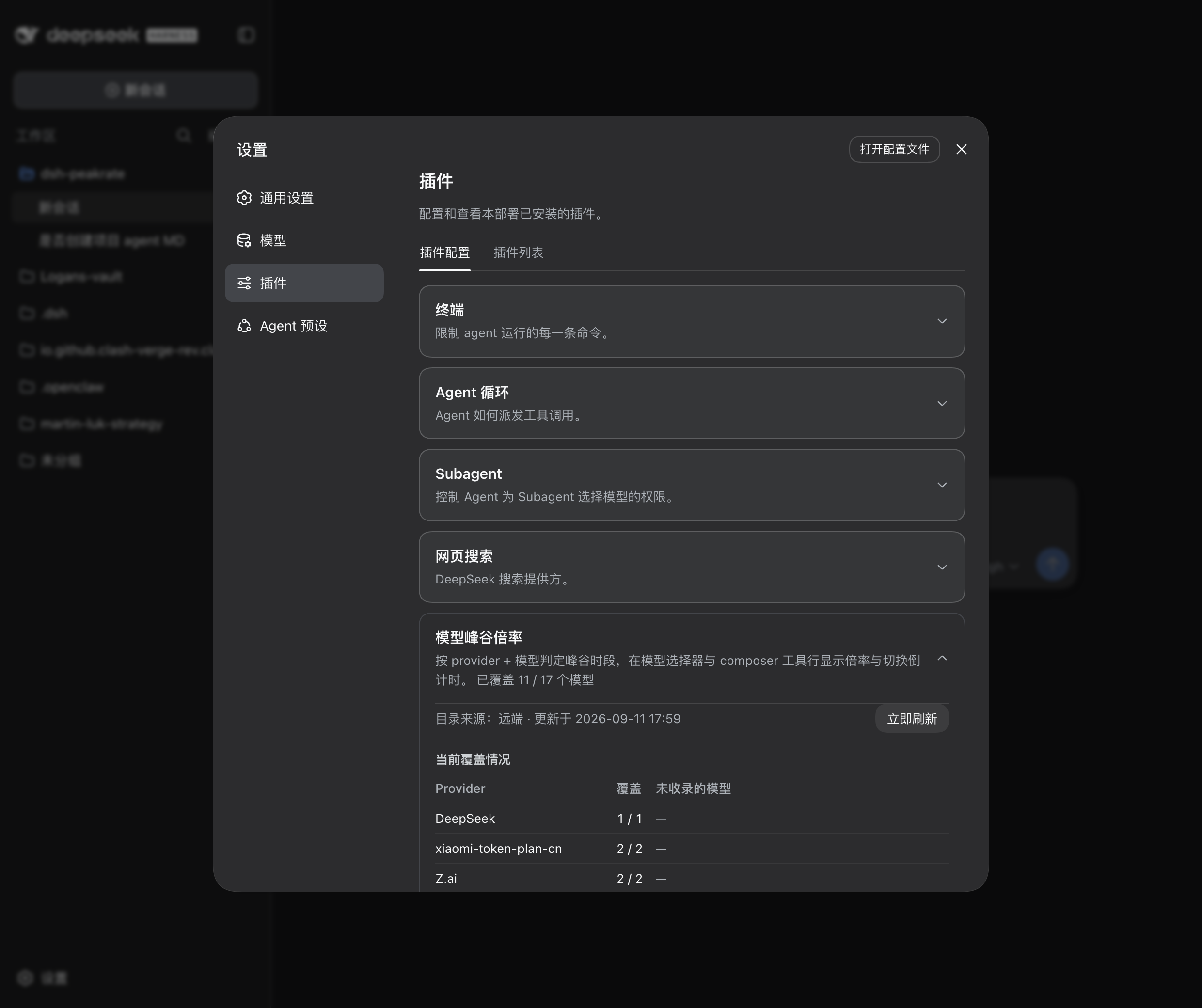Image resolution: width=1202 pixels, height=1008 pixels.
Task: Click the sliders icon beside 插件
Action: (x=244, y=283)
